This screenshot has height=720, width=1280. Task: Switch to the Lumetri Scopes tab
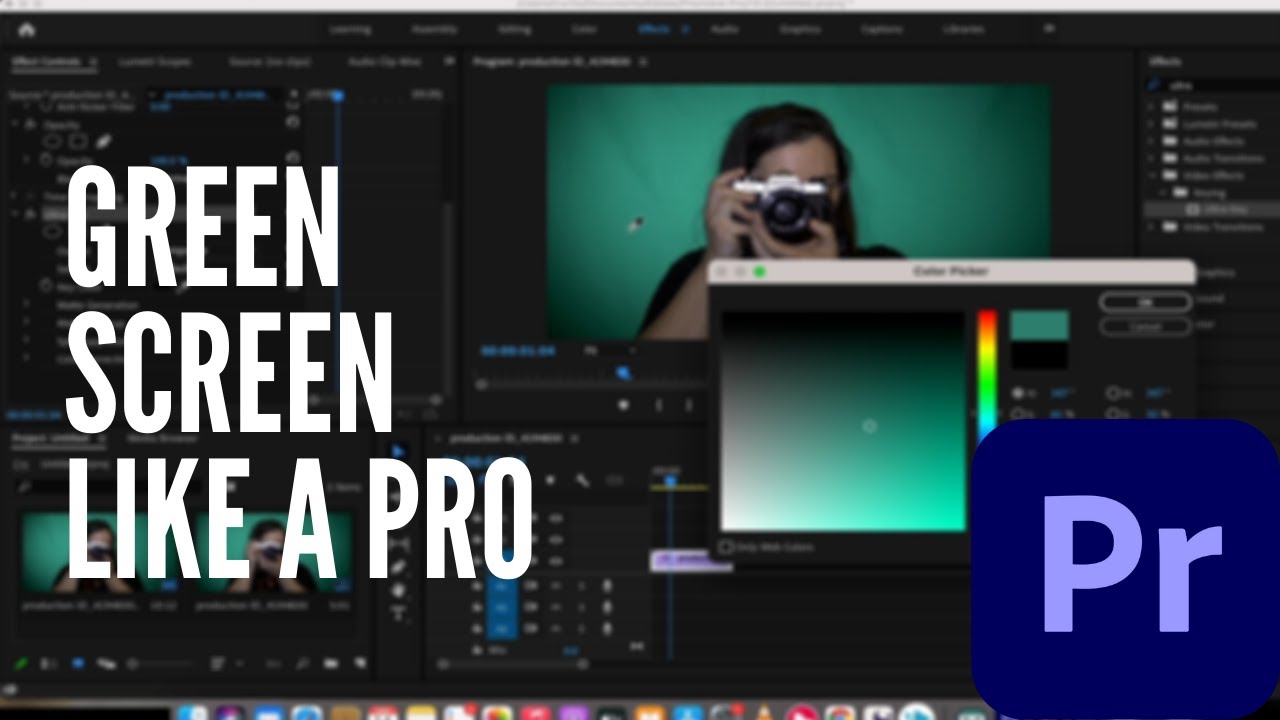tap(155, 61)
